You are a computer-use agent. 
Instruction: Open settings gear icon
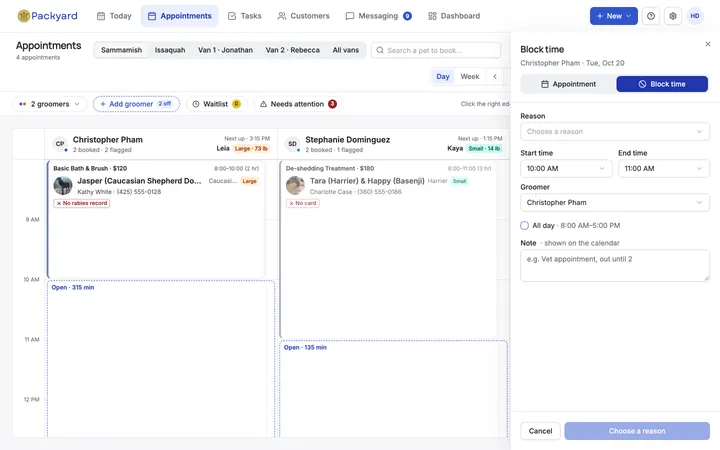(x=673, y=16)
